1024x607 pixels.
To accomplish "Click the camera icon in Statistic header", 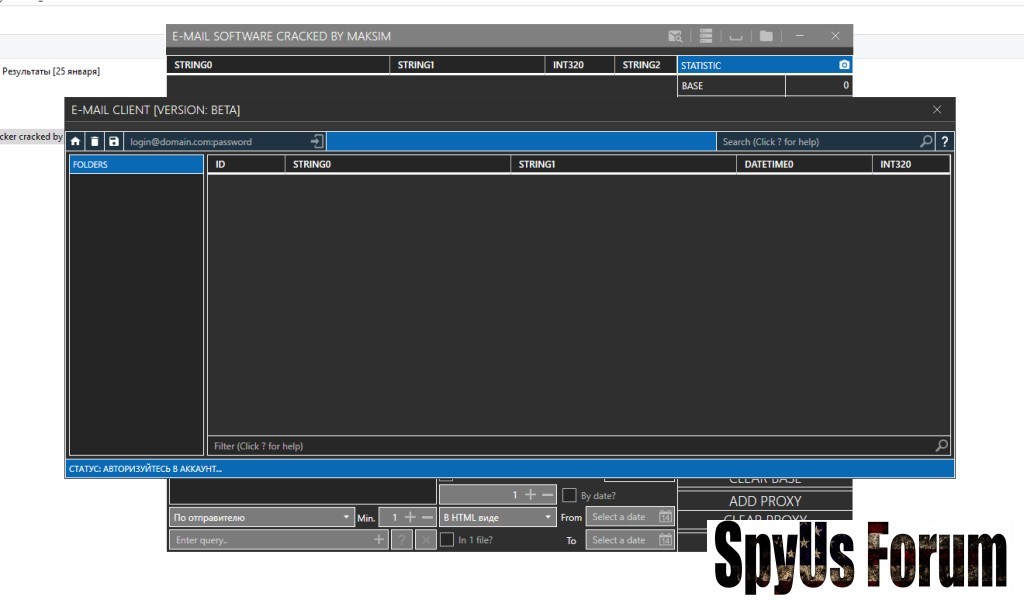I will (x=844, y=65).
